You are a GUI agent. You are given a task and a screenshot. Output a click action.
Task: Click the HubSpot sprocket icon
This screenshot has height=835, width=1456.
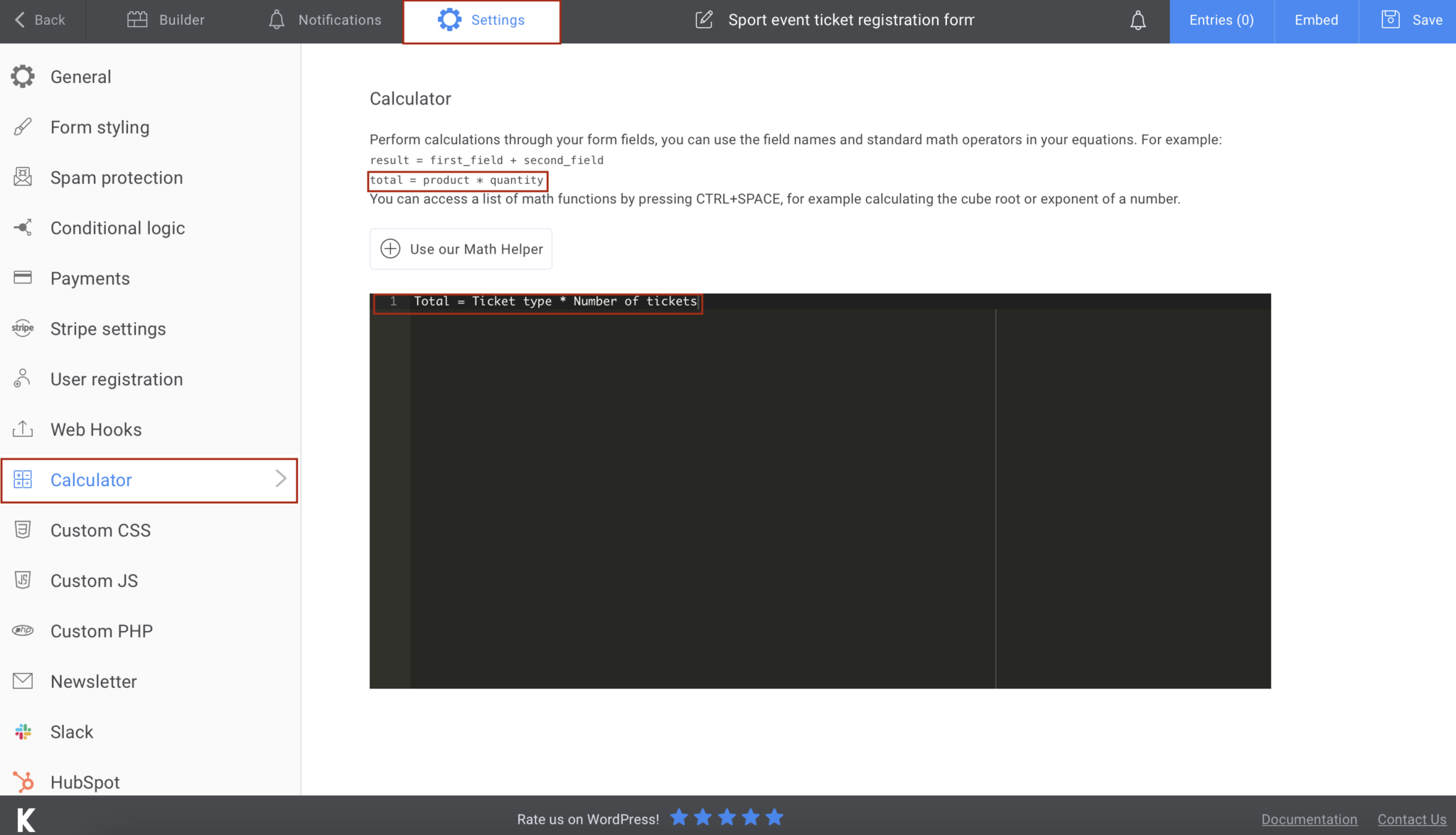23,782
